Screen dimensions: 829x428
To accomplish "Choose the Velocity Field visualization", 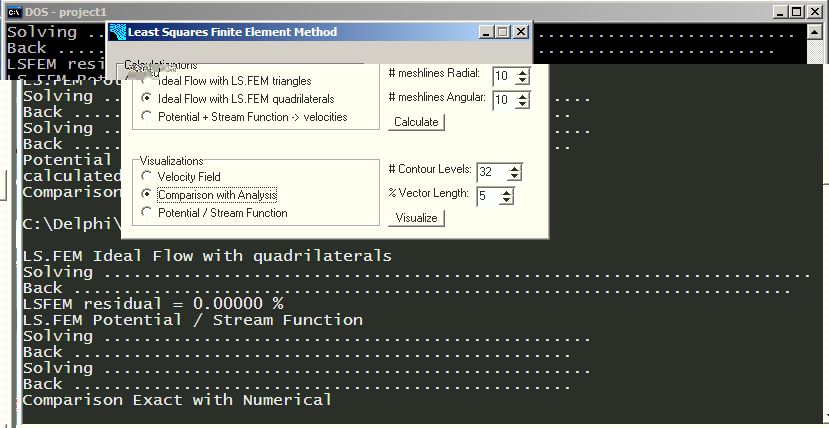I will click(x=147, y=176).
